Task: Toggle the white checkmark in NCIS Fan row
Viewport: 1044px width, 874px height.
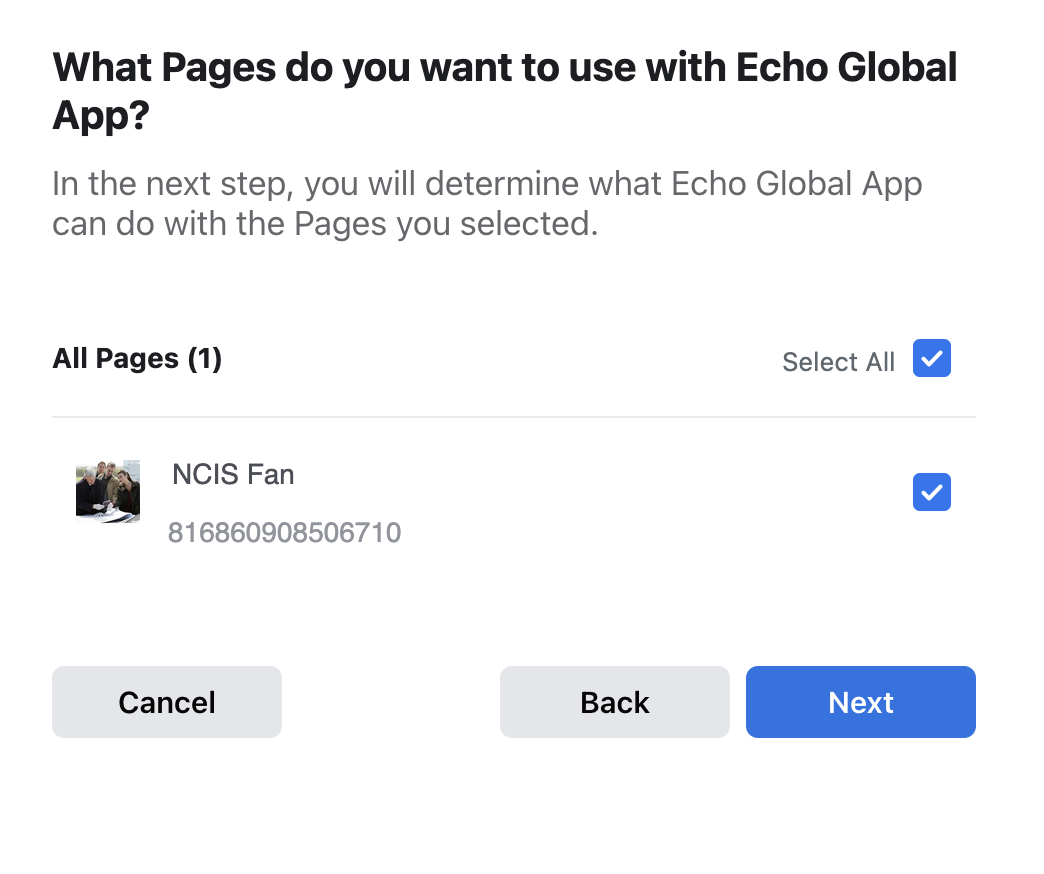Action: (x=931, y=492)
